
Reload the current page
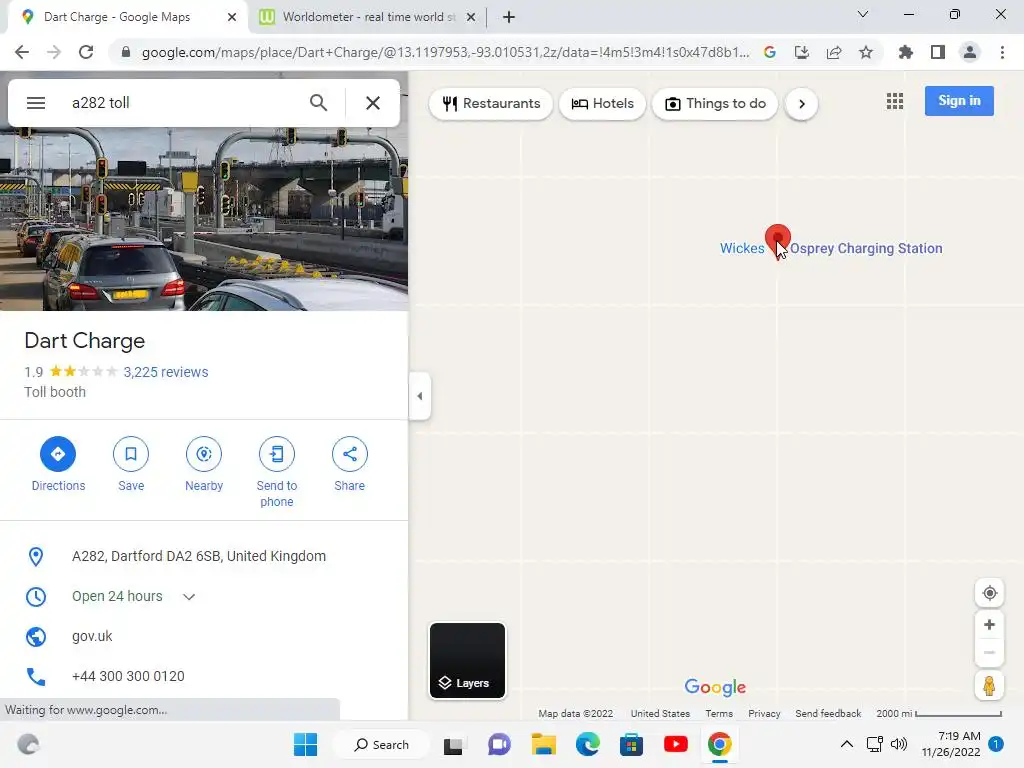pos(86,52)
